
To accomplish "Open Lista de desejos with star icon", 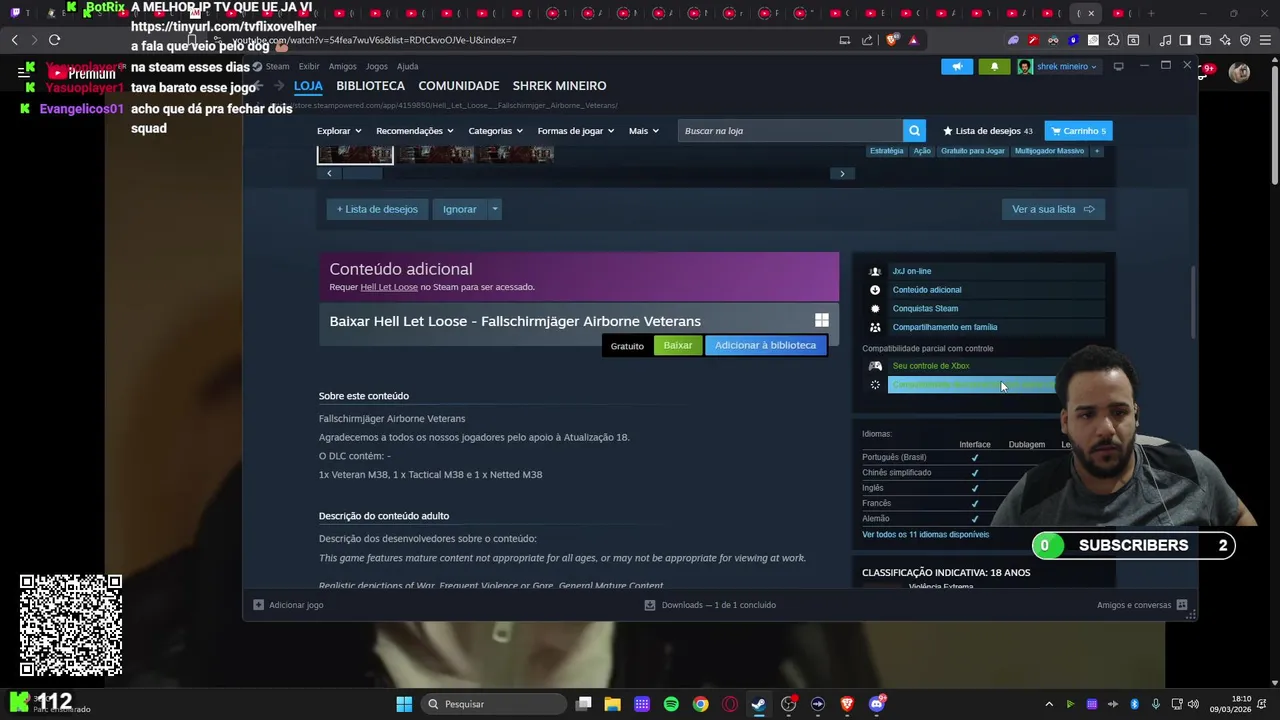I will pos(988,131).
